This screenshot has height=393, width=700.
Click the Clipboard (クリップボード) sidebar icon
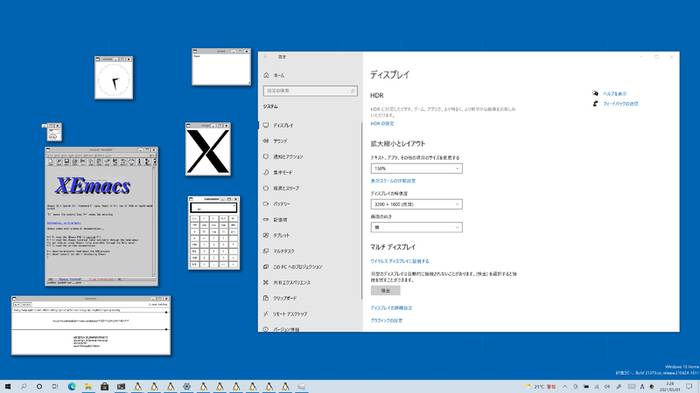point(266,298)
